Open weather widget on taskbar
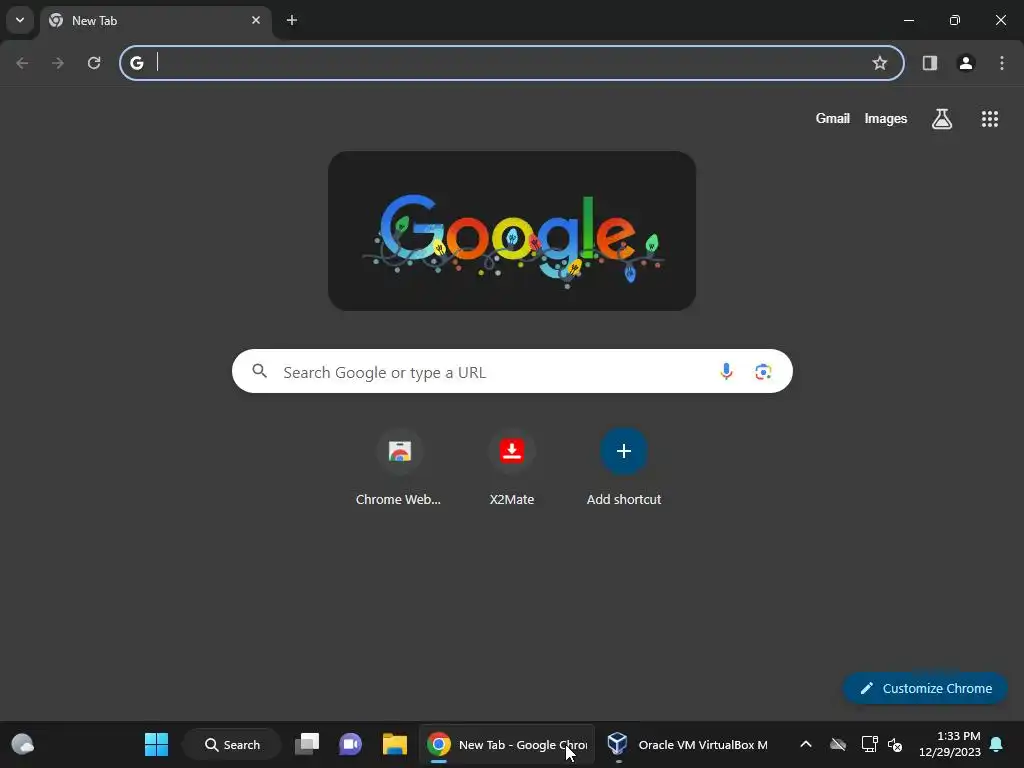This screenshot has width=1024, height=768. (x=23, y=744)
